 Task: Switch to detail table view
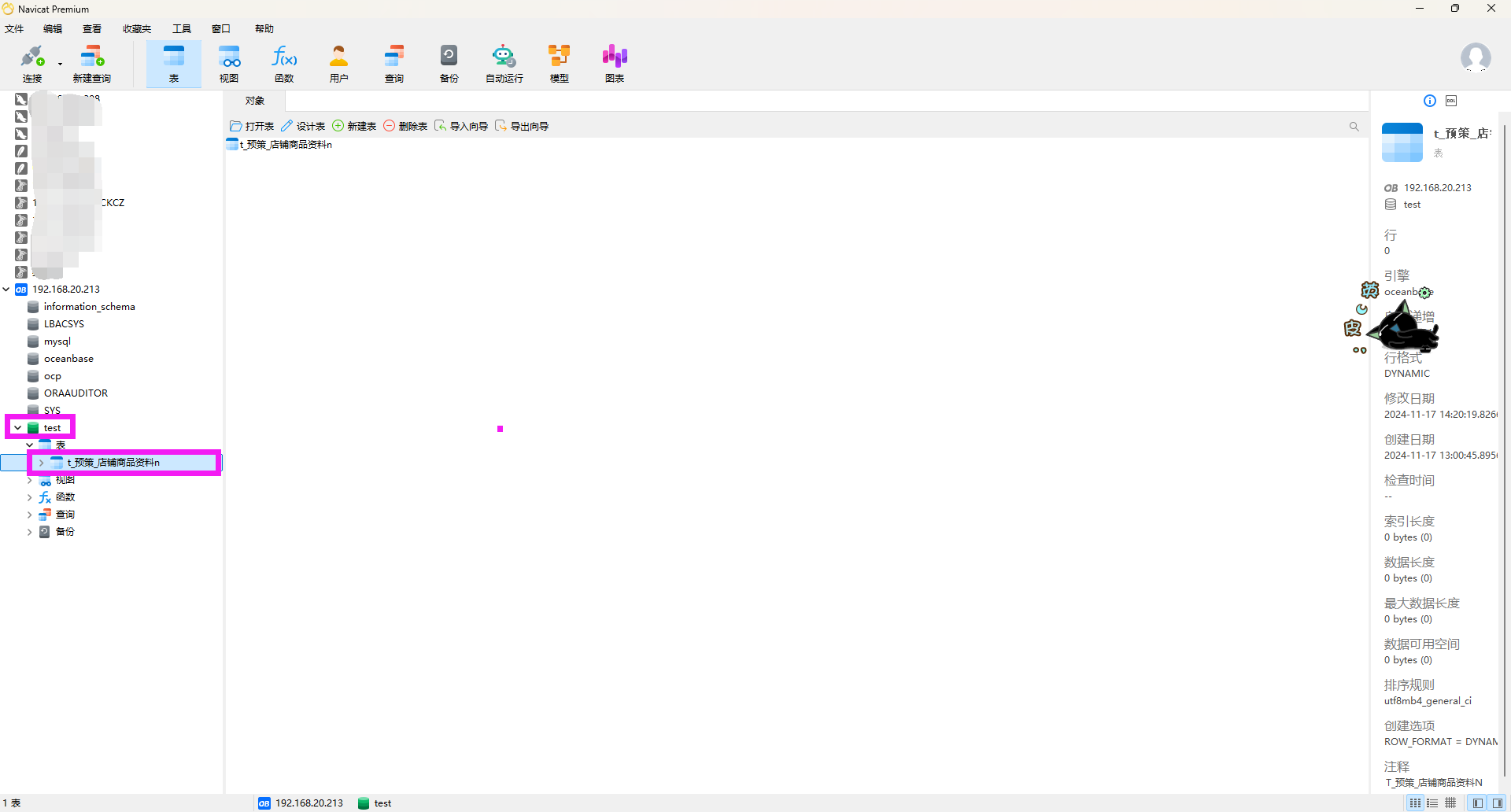click(x=1450, y=803)
